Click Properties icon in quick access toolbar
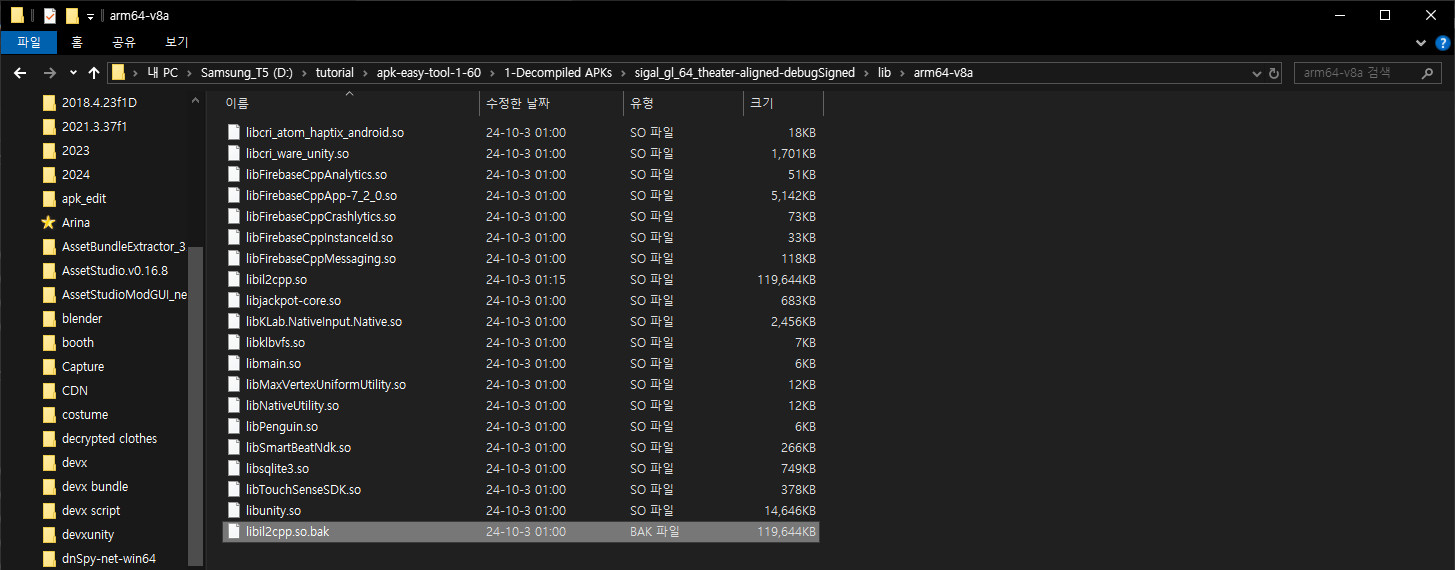Screen dimensions: 1455x570 [50, 15]
